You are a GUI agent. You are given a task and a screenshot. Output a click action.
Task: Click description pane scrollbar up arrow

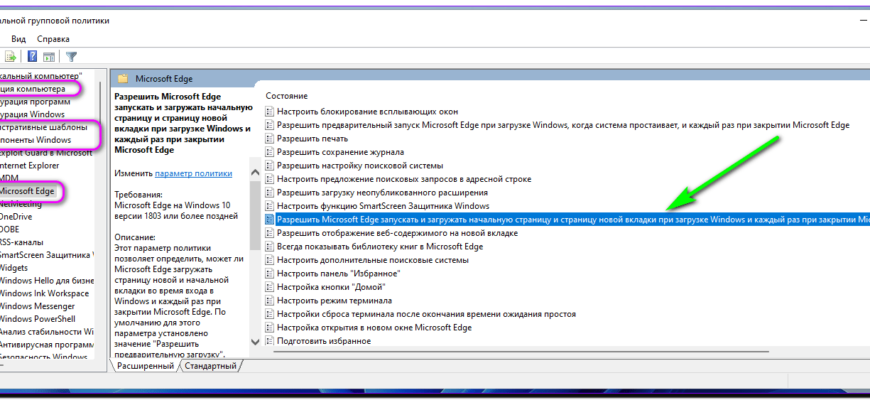[255, 173]
